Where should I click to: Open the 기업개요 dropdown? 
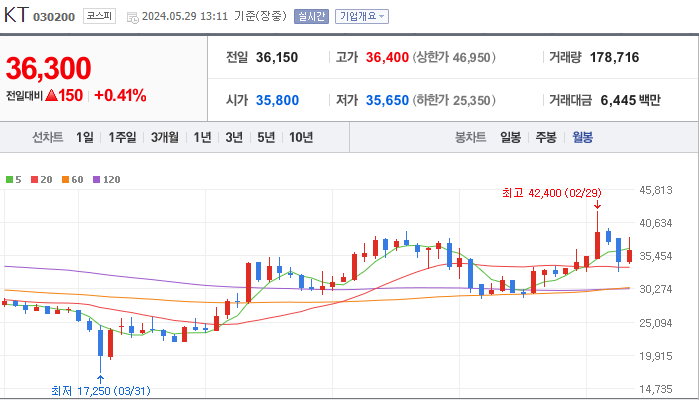click(x=362, y=16)
